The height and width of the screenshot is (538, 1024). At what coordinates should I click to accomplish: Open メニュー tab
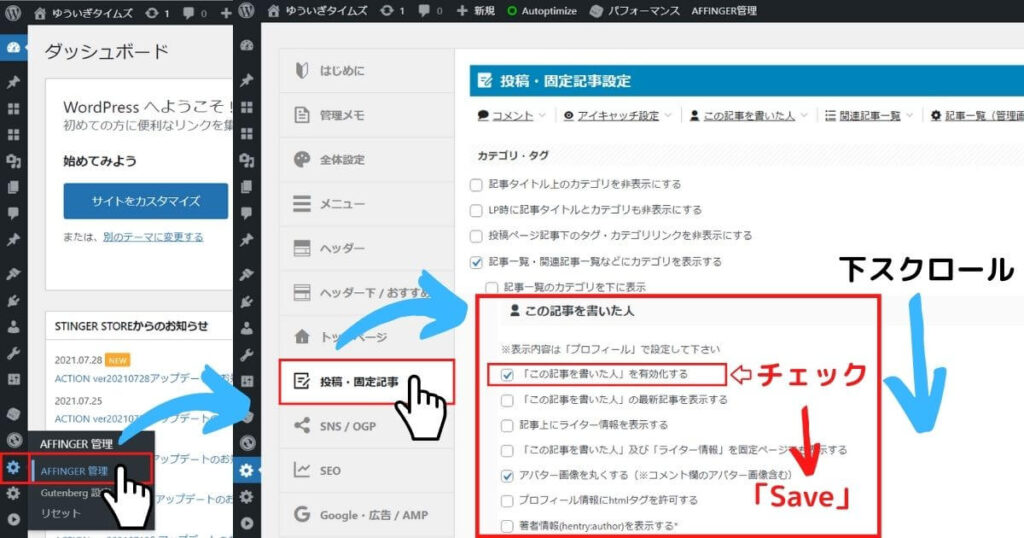pos(366,204)
